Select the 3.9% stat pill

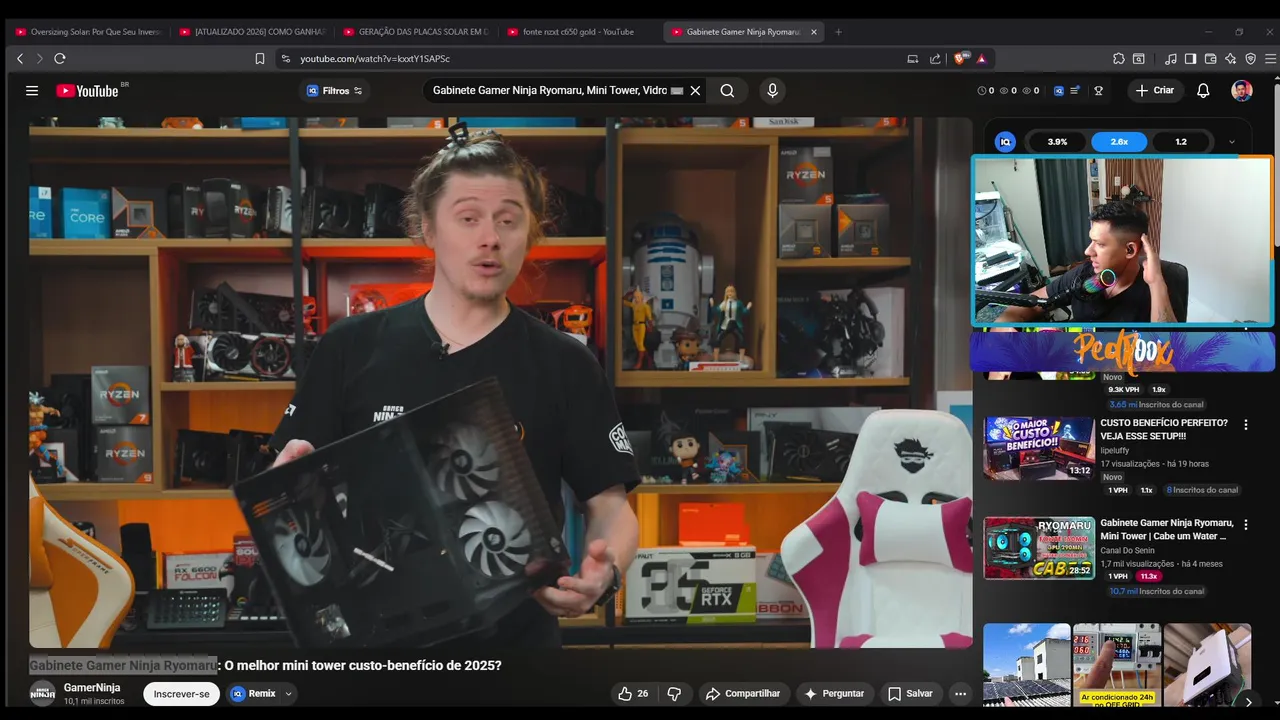[x=1057, y=142]
